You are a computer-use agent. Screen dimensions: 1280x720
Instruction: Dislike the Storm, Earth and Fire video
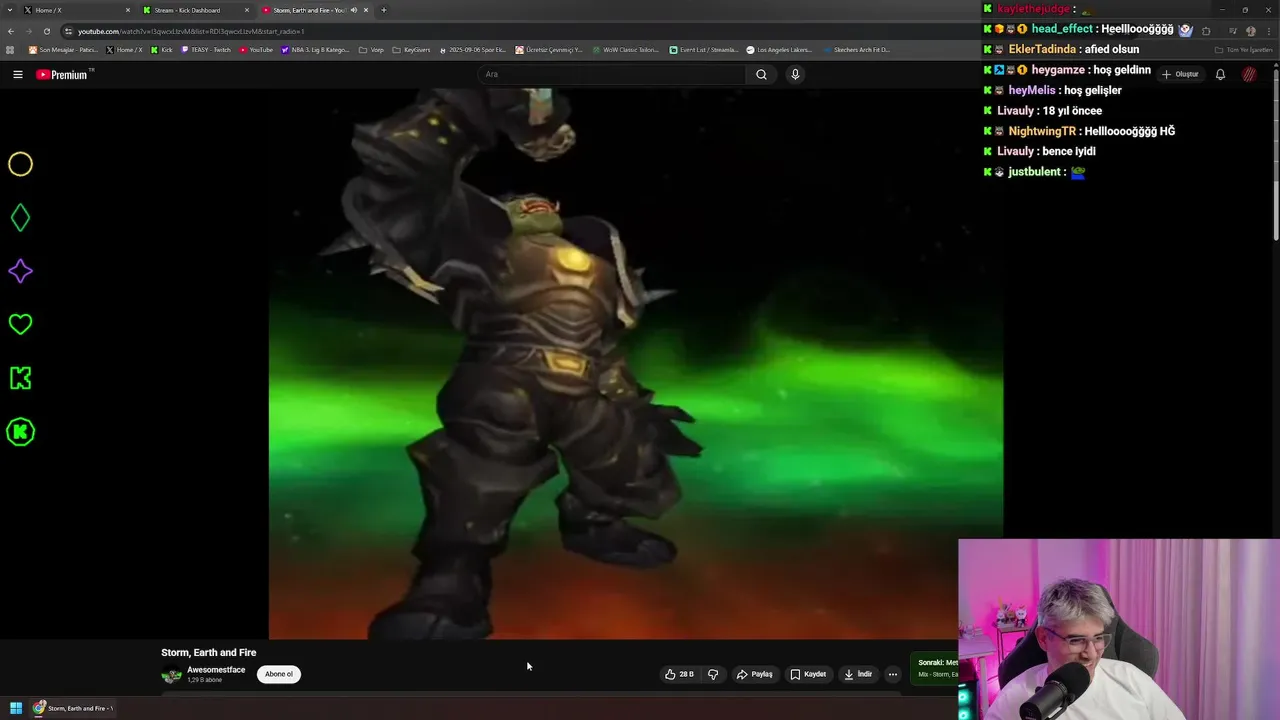(713, 674)
